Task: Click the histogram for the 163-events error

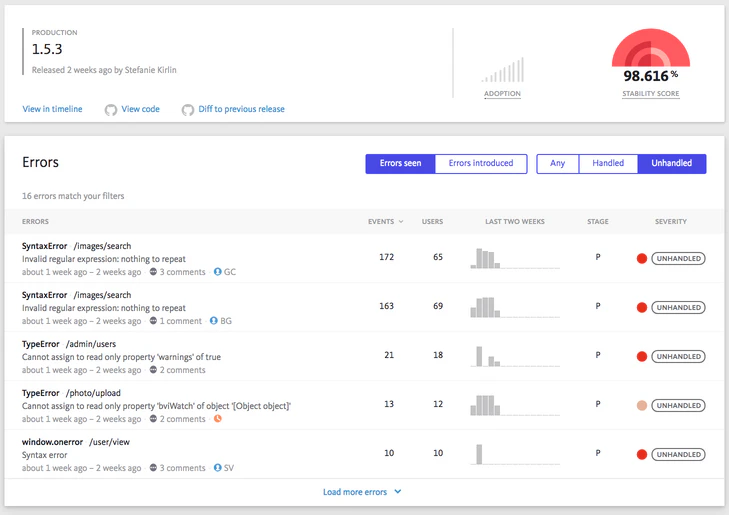Action: (x=515, y=307)
